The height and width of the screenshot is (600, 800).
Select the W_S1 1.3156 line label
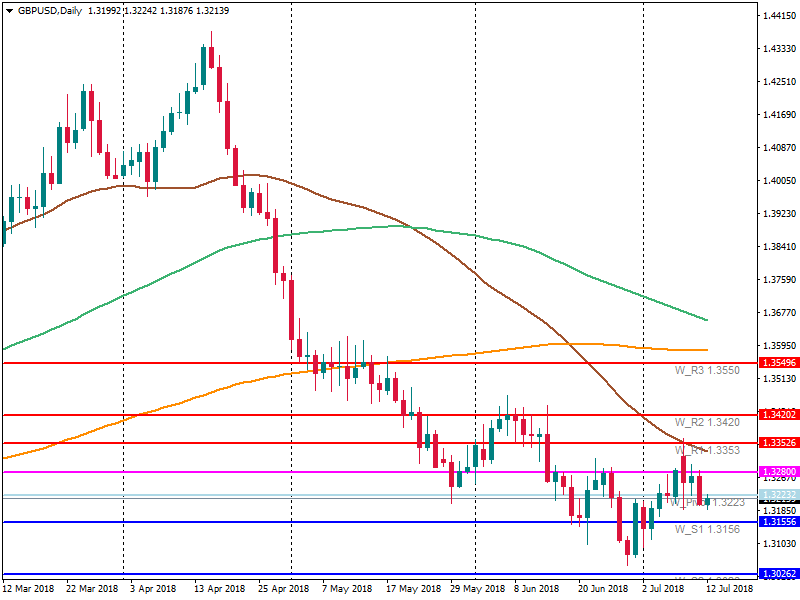pos(707,530)
